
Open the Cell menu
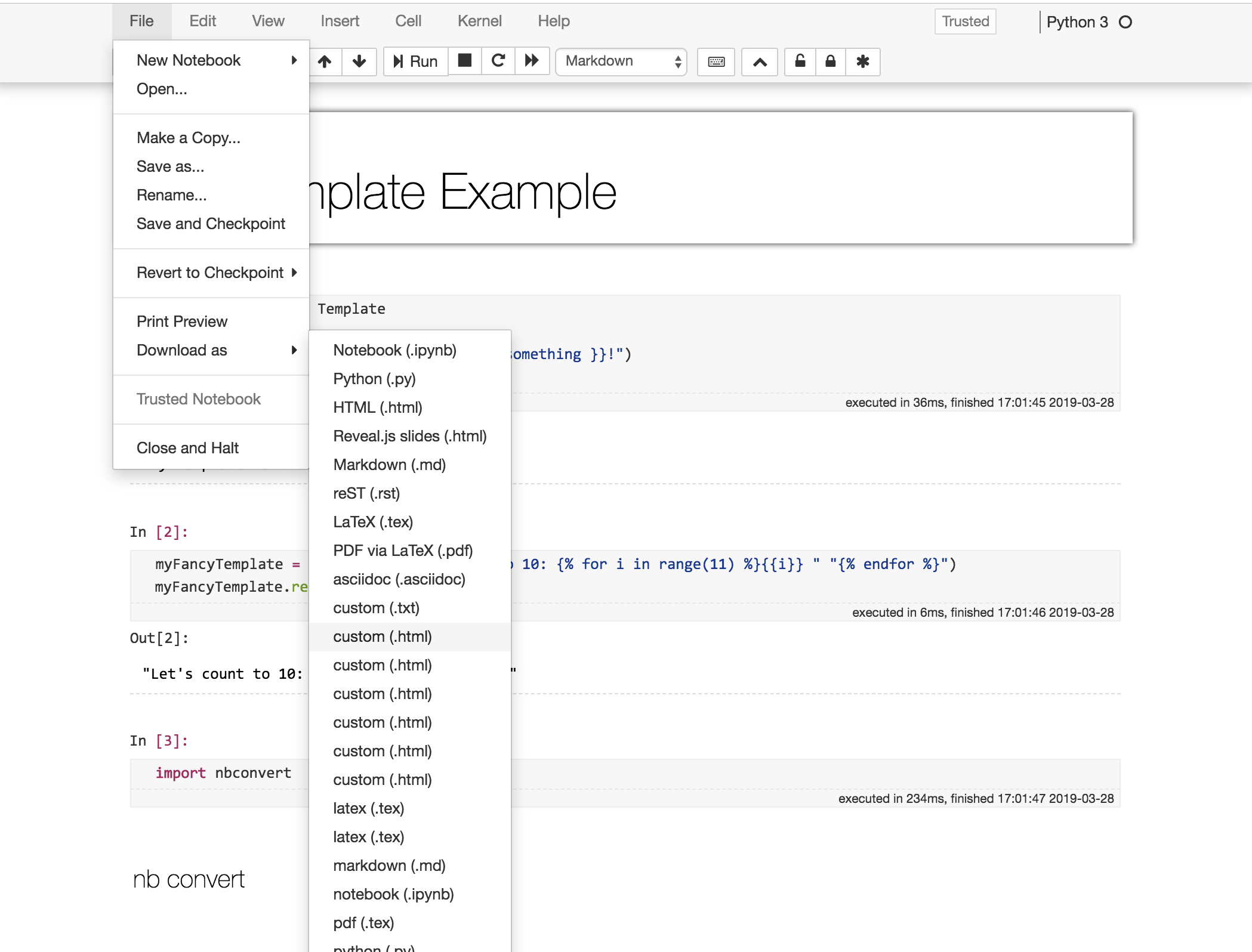408,21
